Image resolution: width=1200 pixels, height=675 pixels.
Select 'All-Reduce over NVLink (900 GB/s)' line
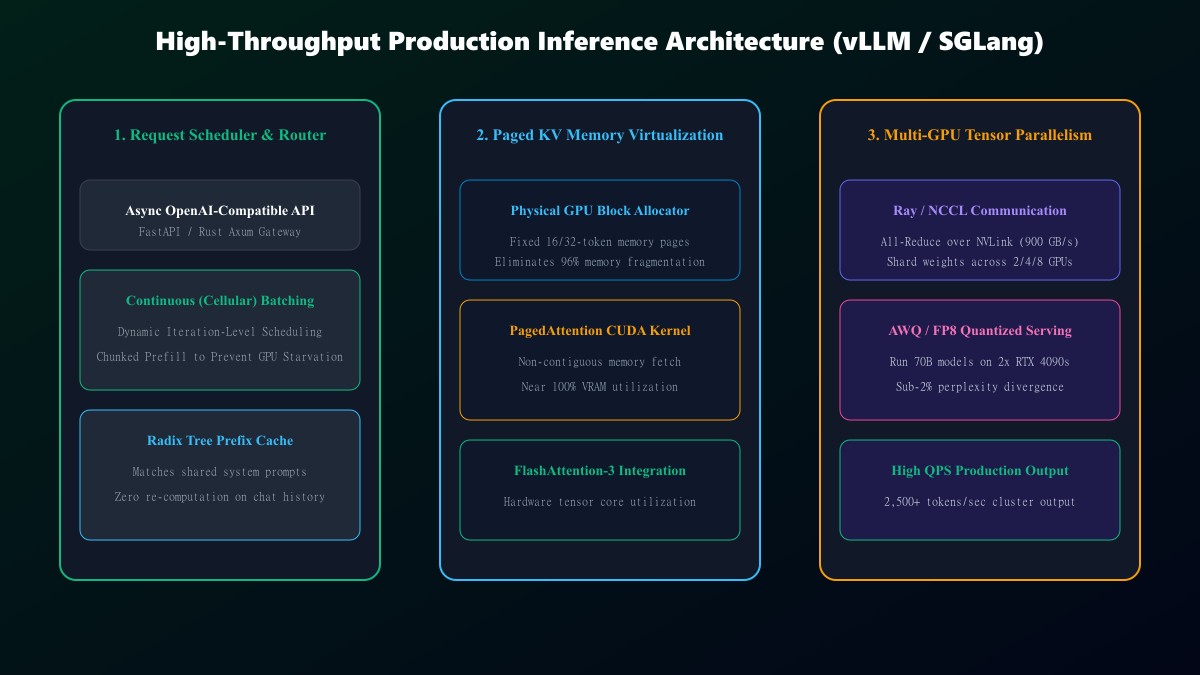pyautogui.click(x=980, y=242)
